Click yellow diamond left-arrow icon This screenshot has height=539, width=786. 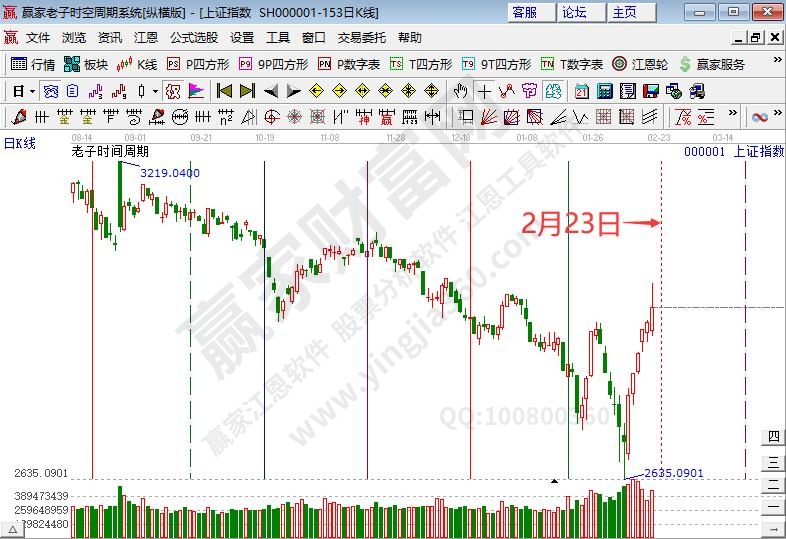click(316, 91)
